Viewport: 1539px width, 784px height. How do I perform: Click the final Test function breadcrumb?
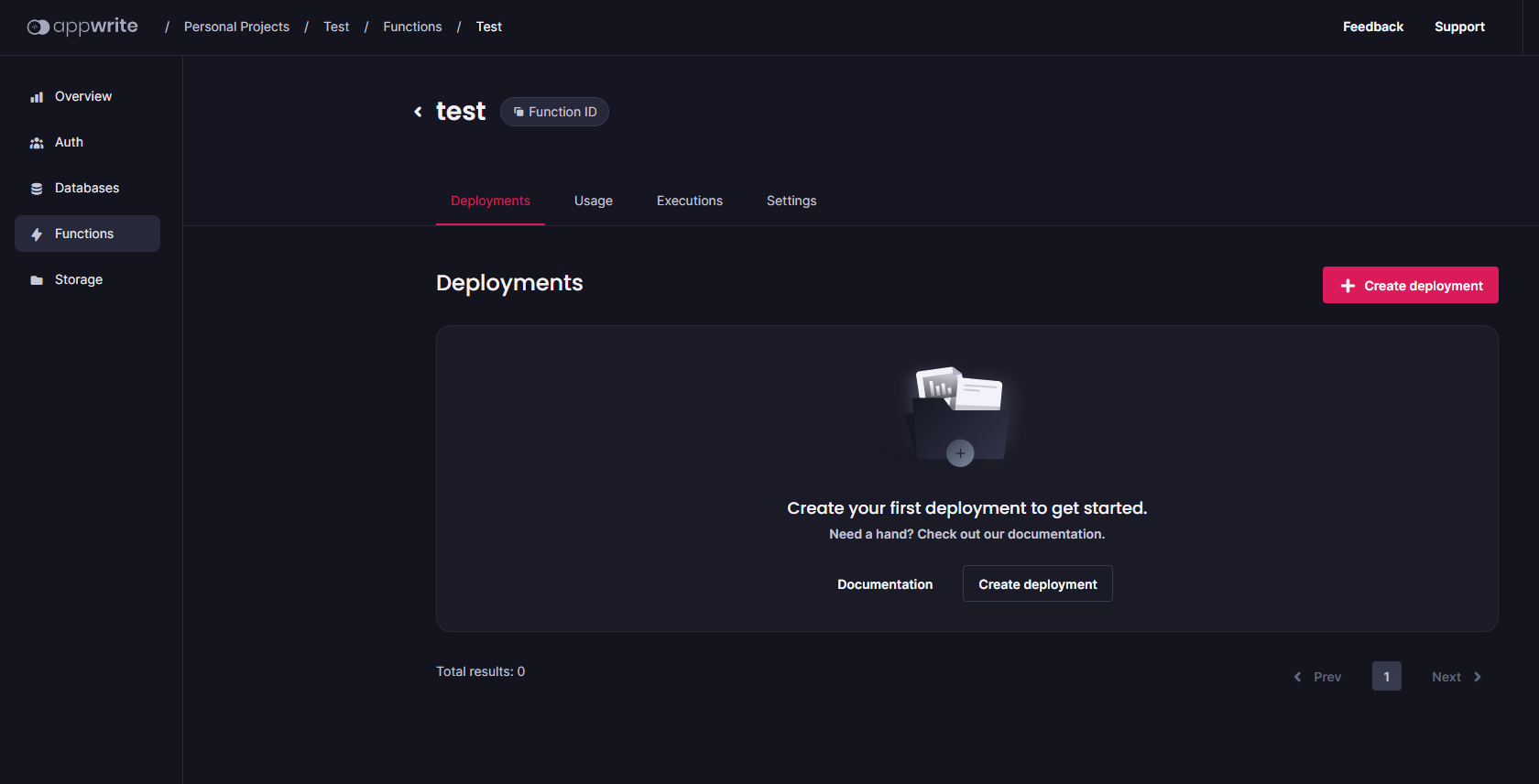pos(489,27)
